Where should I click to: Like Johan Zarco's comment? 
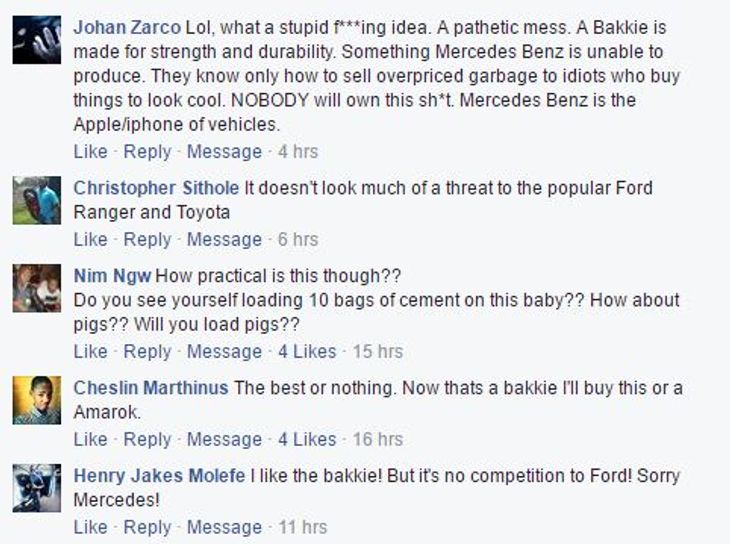[x=90, y=152]
